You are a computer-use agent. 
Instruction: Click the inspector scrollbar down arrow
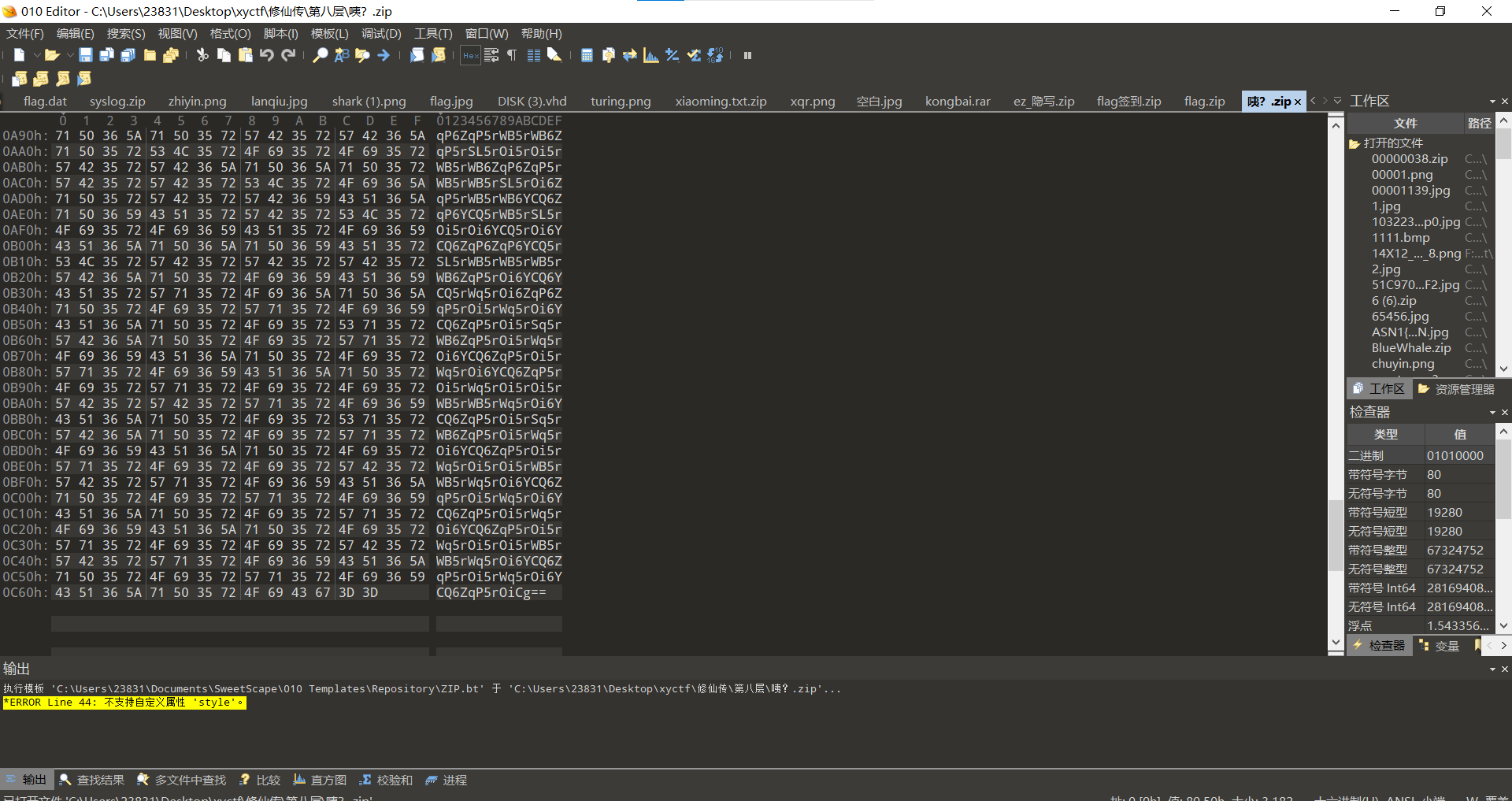pyautogui.click(x=1503, y=626)
